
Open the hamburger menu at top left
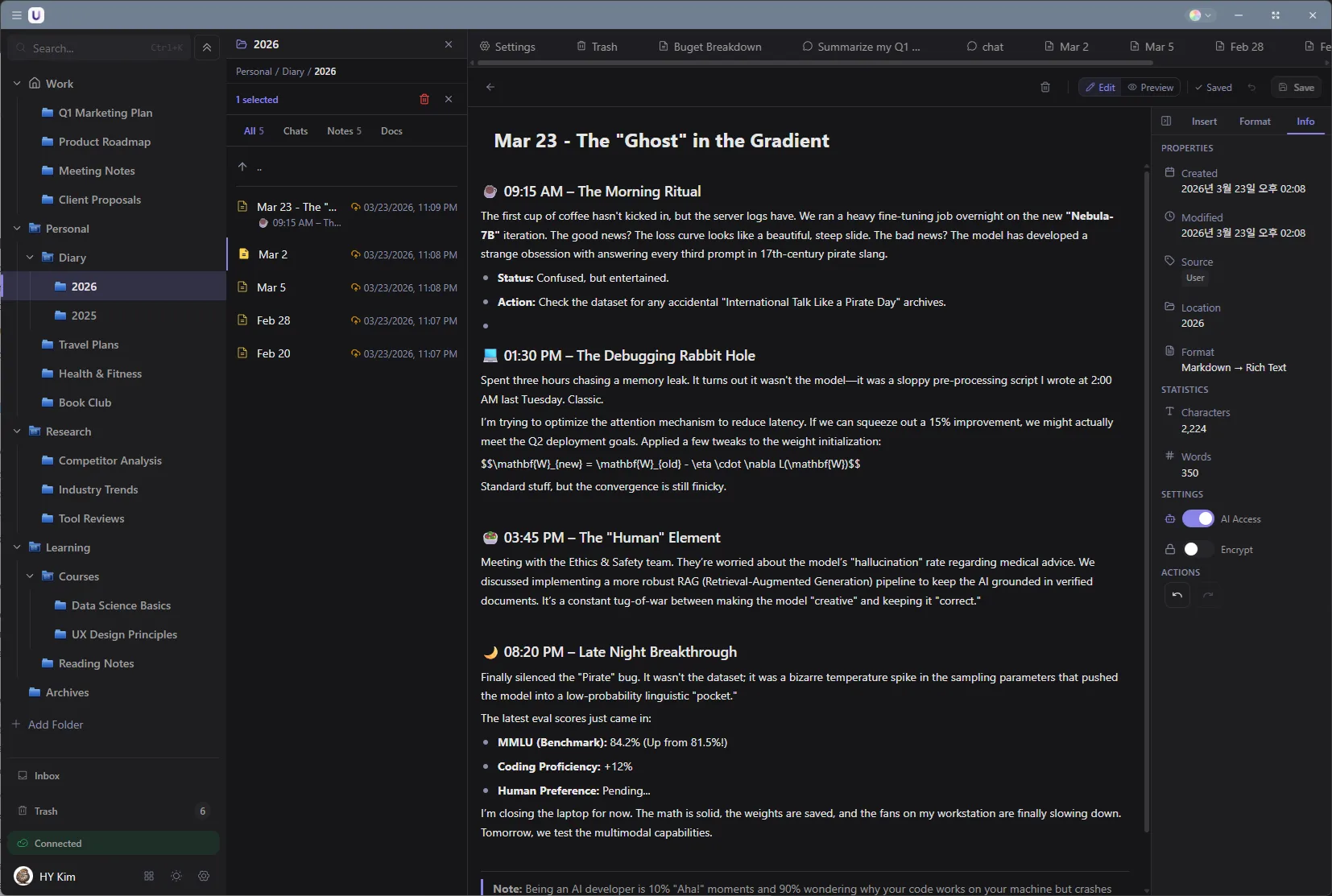pyautogui.click(x=16, y=14)
